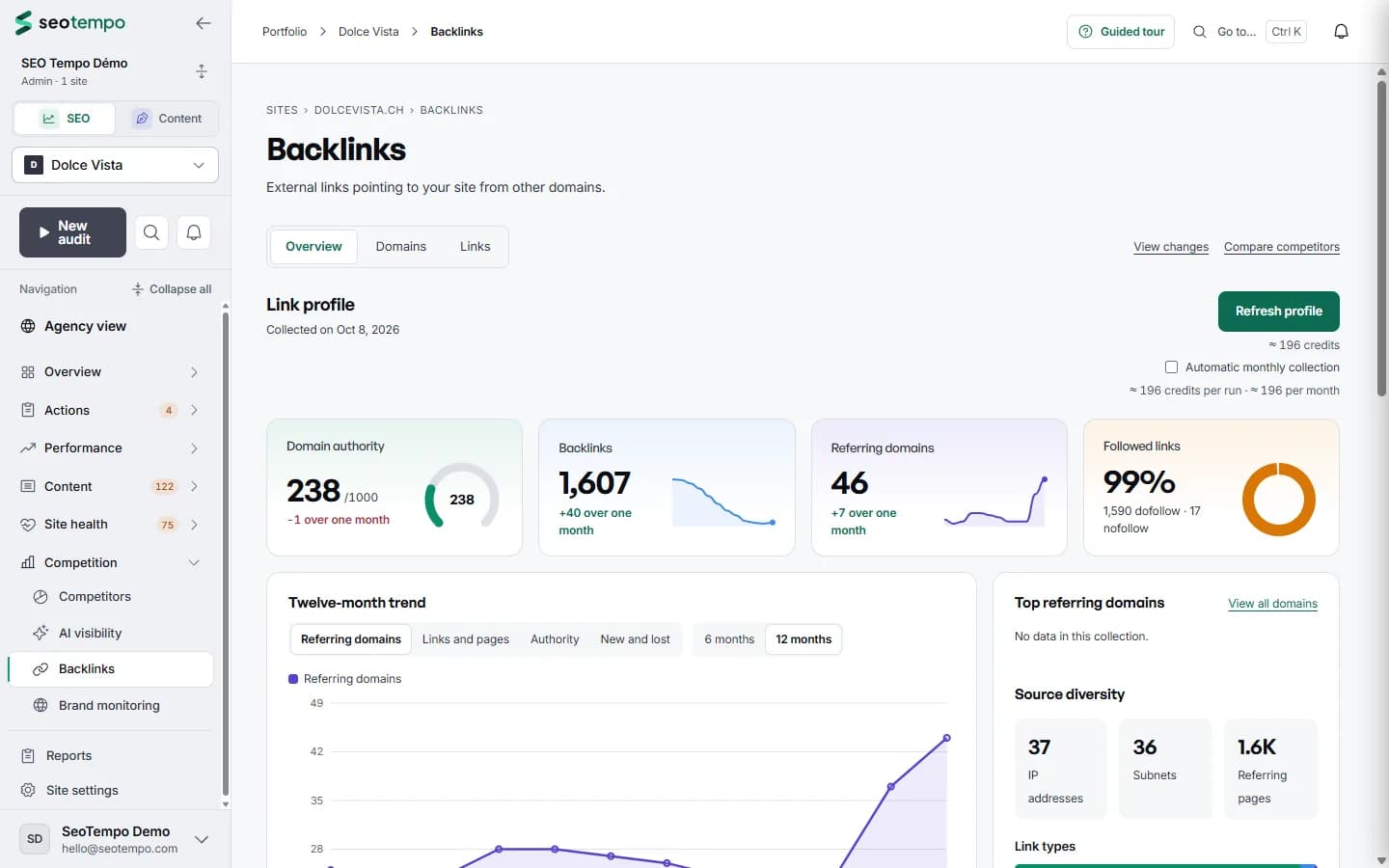Click the purple Referring domains legend swatch
The height and width of the screenshot is (868, 1389).
[293, 679]
